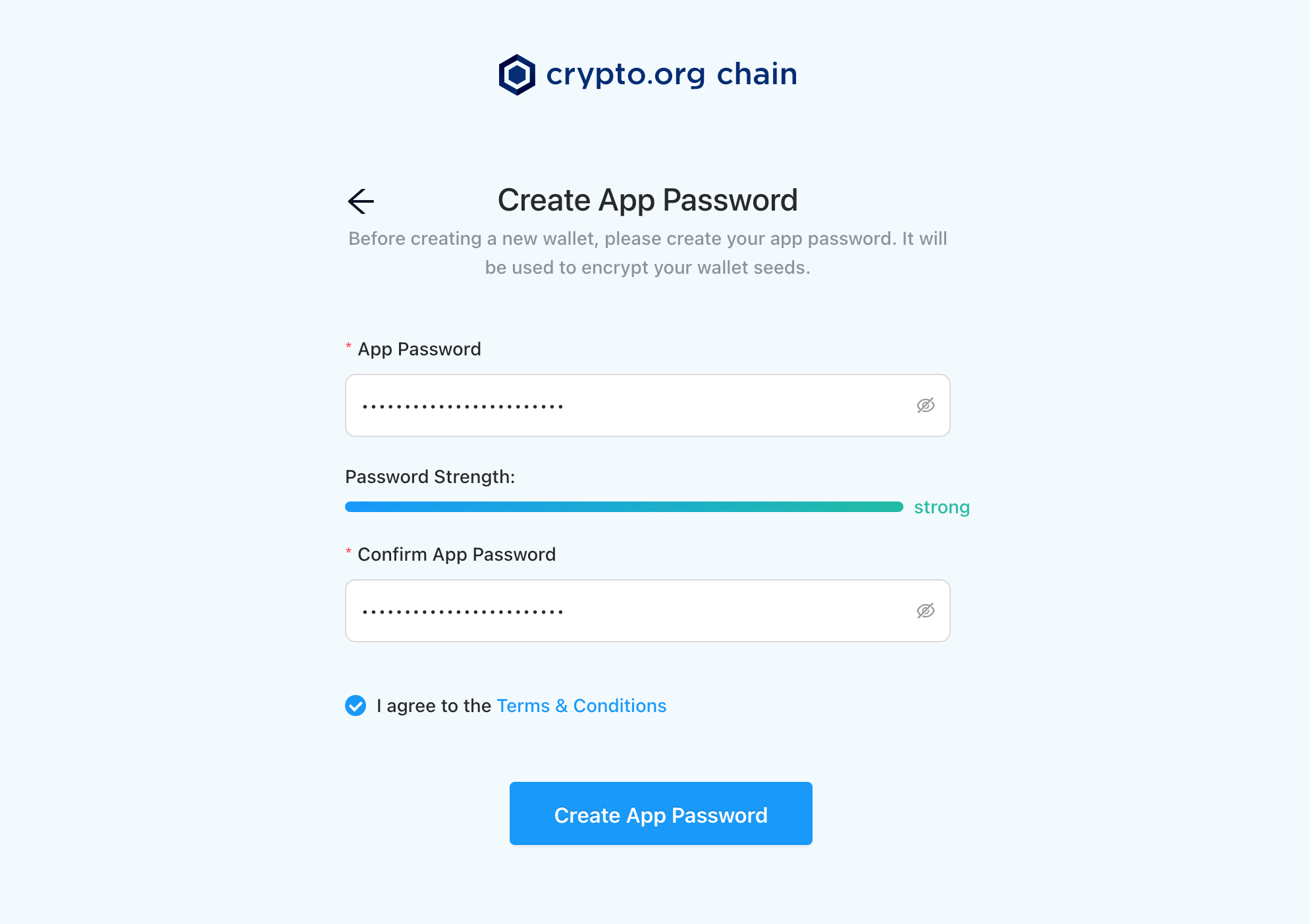
Task: Click the 'crypto.org chain' brand text
Action: point(672,74)
